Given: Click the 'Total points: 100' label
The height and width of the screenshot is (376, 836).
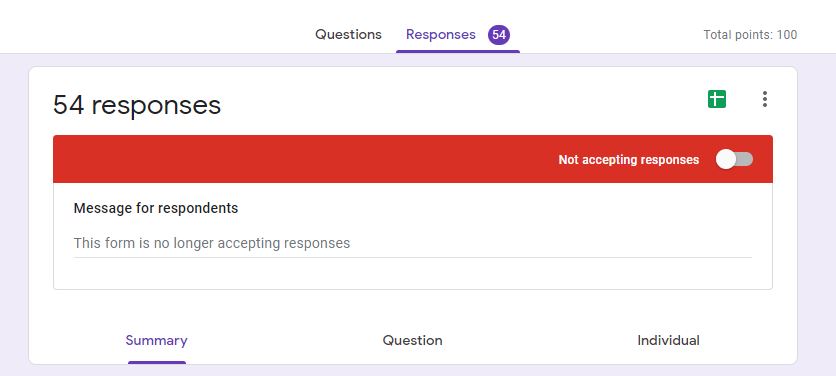Looking at the screenshot, I should (x=750, y=35).
